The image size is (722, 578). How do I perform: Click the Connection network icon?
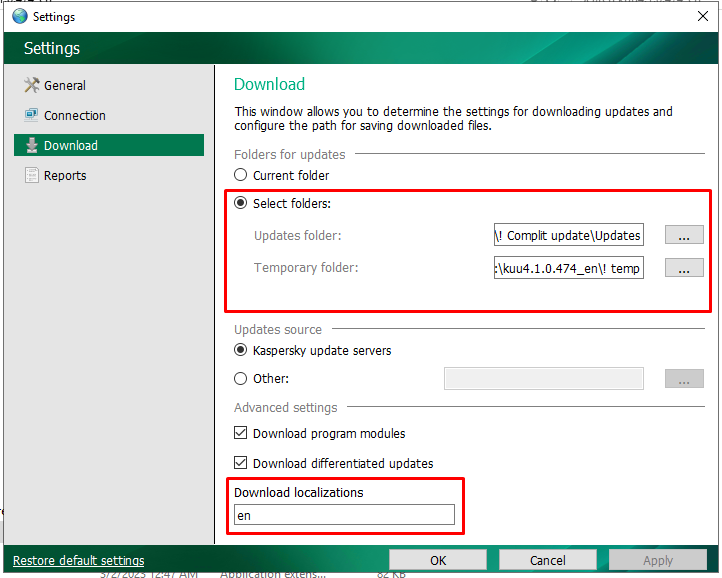(31, 115)
